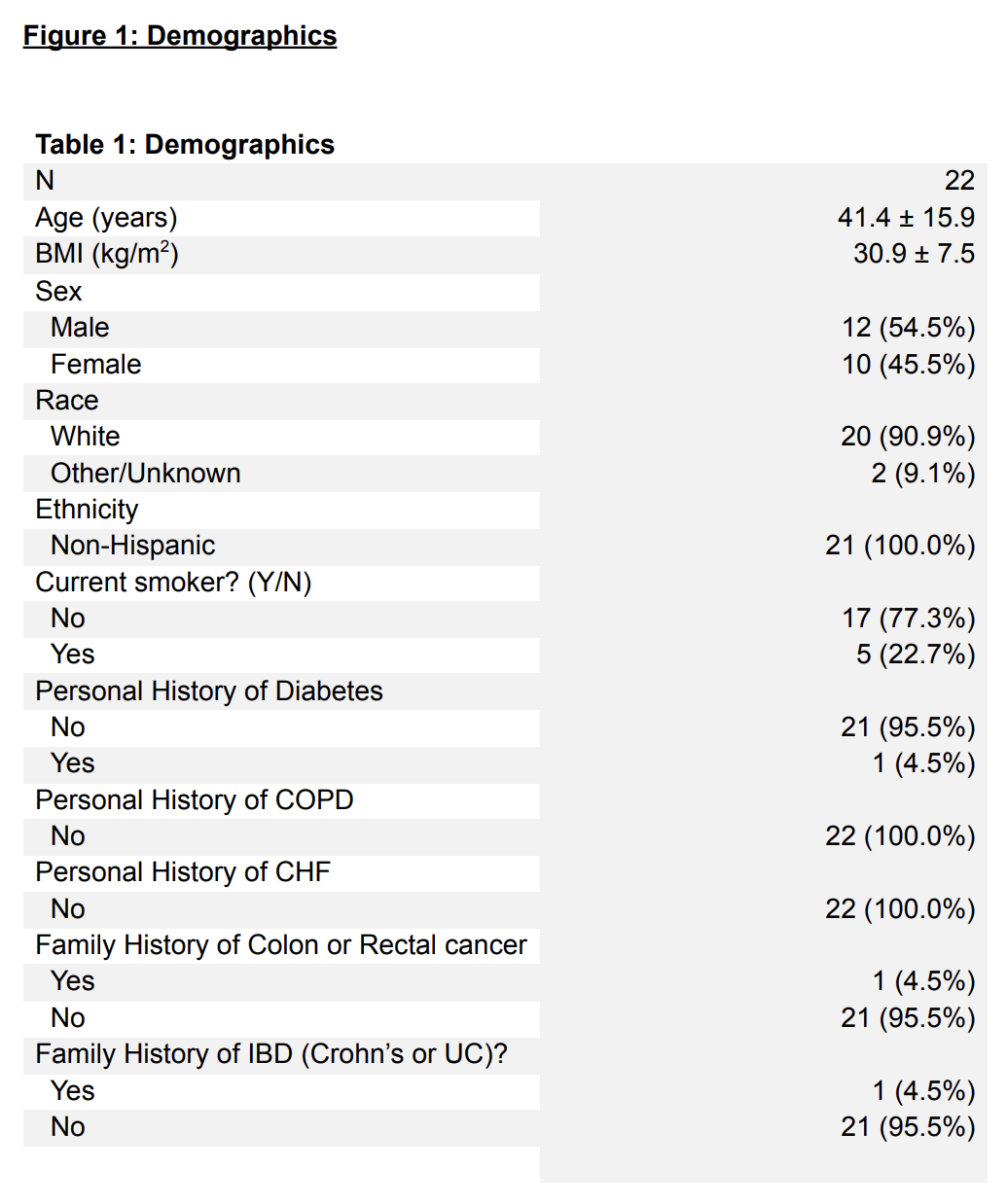Screen dimensions: 1008x1204
Task: Click the Ethnicity section heading
Action: click(x=87, y=510)
